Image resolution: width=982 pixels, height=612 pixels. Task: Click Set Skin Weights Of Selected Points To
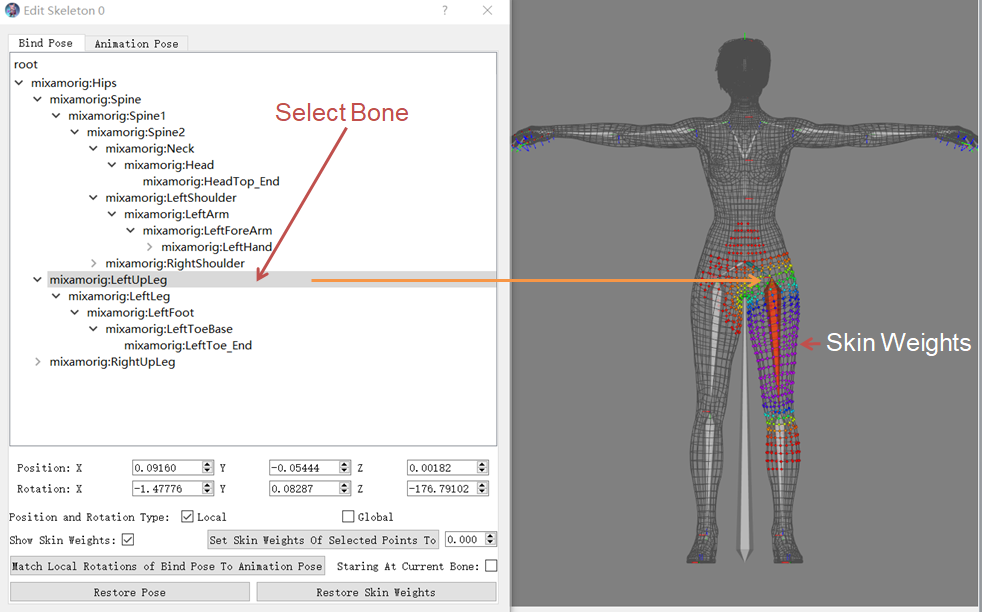tap(323, 540)
